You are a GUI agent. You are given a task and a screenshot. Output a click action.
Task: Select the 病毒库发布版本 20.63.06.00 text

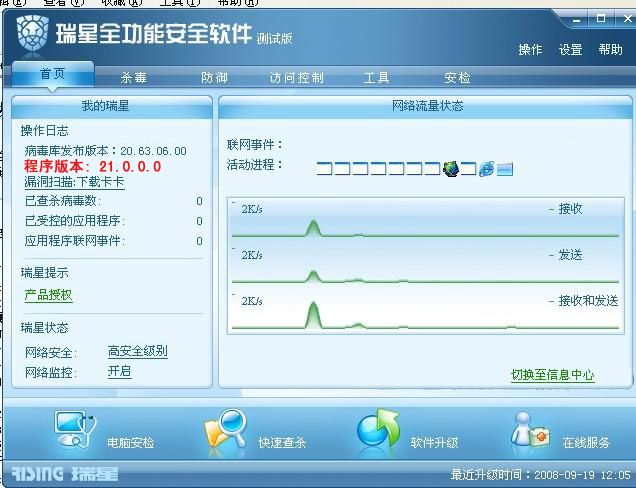[105, 151]
